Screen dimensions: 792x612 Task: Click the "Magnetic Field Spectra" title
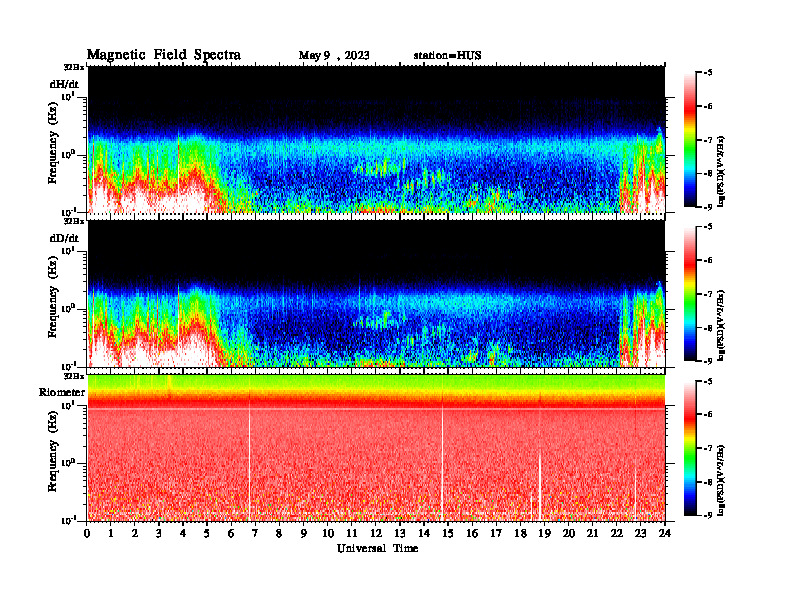pyautogui.click(x=164, y=55)
